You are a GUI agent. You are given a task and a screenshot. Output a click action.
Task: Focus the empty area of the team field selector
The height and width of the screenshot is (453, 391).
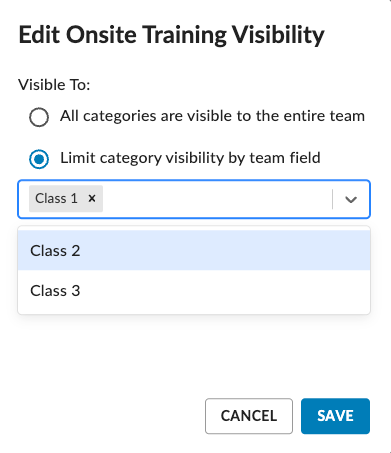point(217,199)
